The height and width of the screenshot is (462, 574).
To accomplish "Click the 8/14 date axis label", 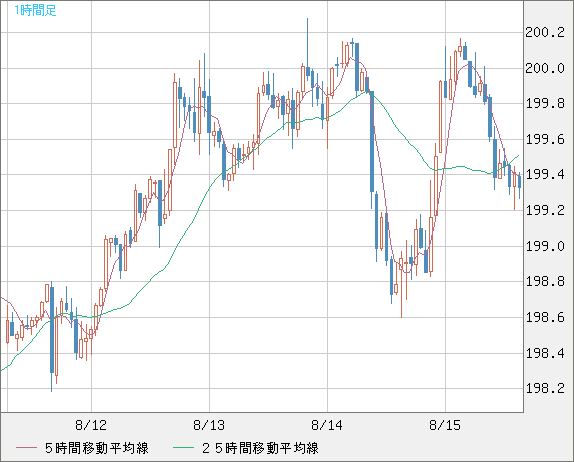I will [327, 425].
